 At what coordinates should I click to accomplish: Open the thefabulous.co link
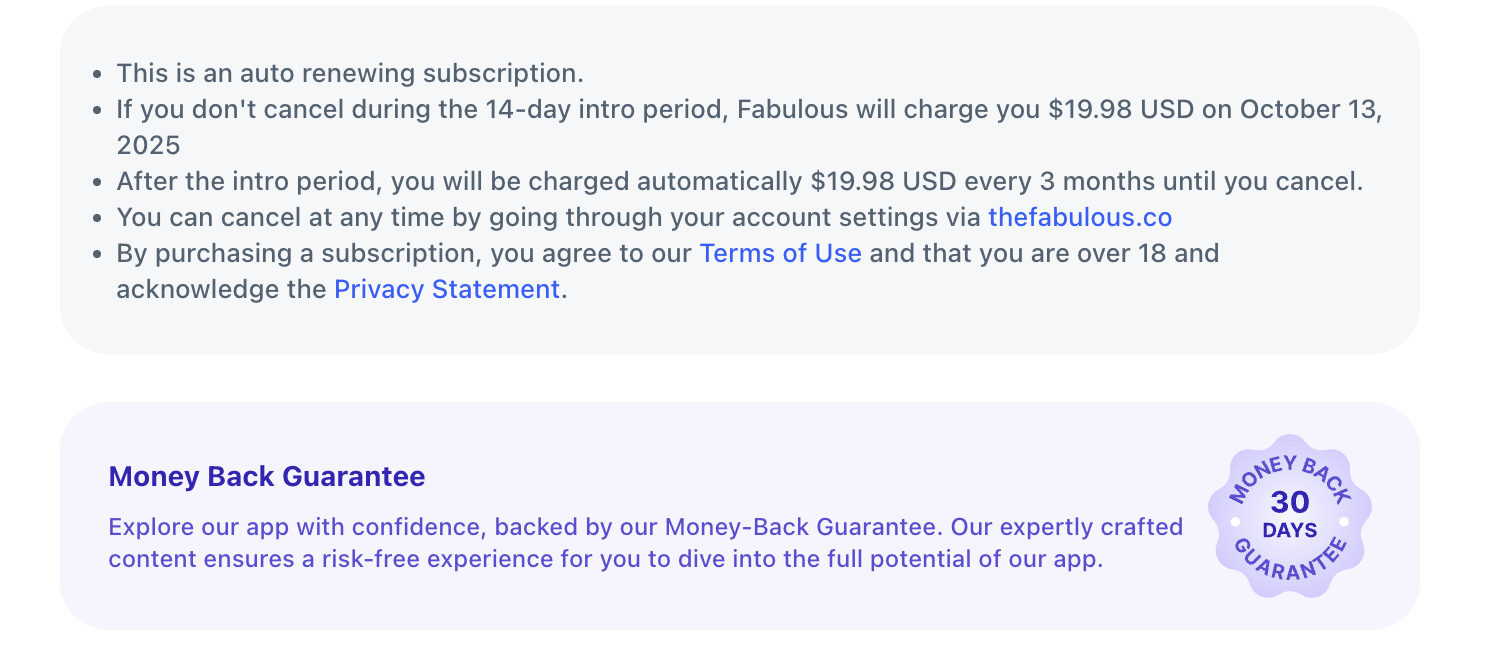(1079, 217)
